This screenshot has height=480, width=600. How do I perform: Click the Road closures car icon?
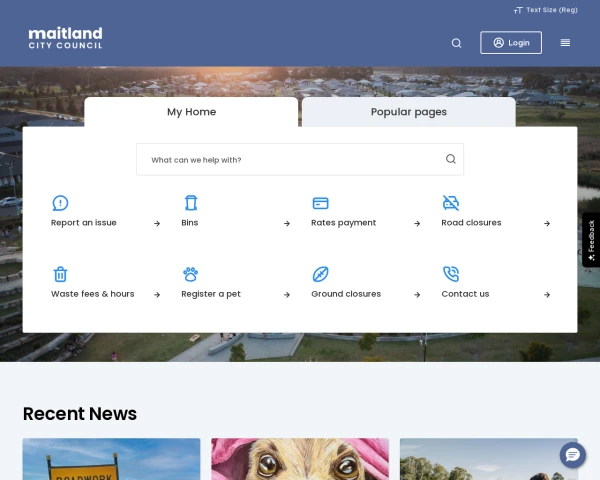click(451, 203)
